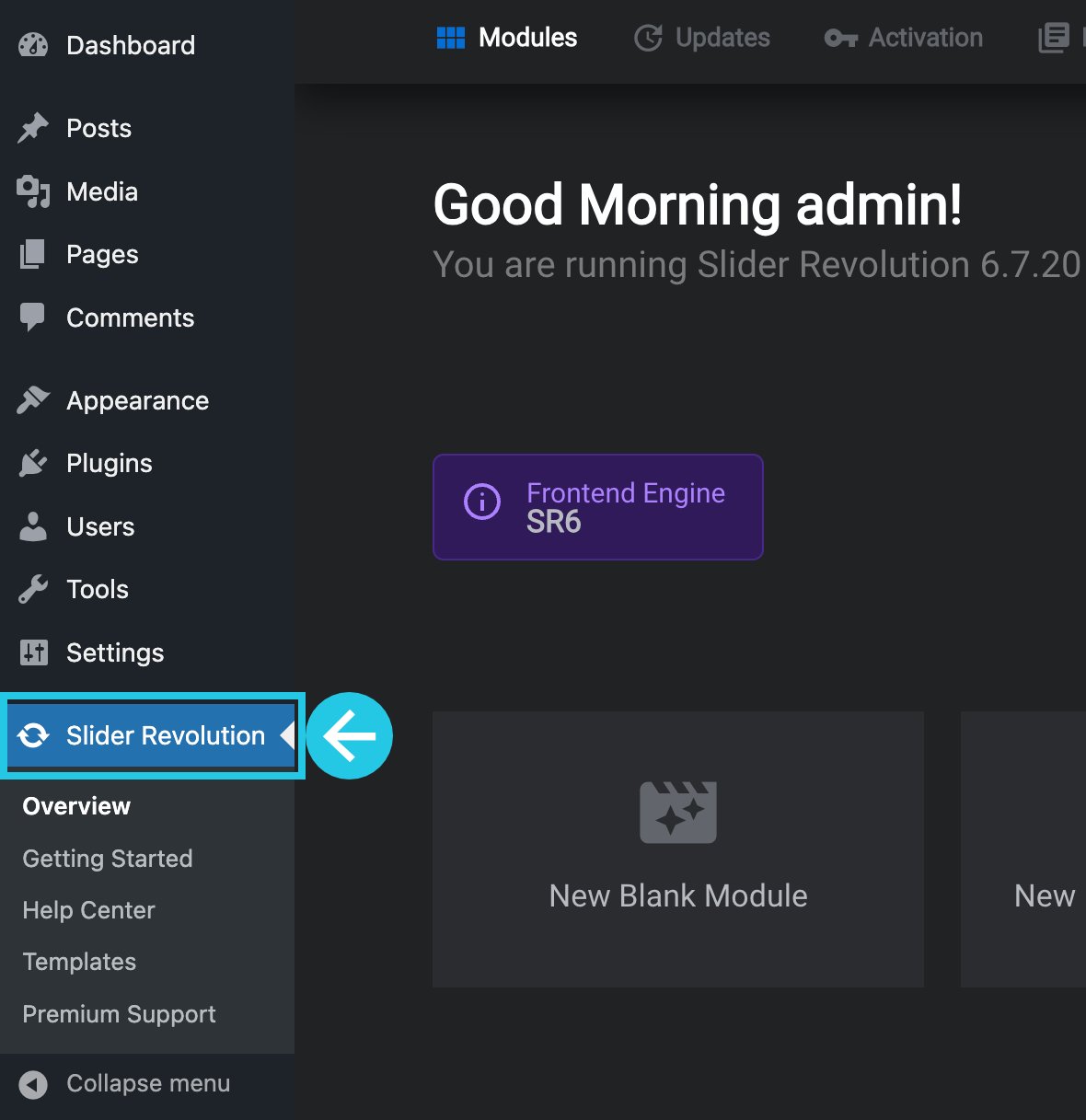Click the library icon after Activation
Screen dimensions: 1086x1120
[1054, 38]
